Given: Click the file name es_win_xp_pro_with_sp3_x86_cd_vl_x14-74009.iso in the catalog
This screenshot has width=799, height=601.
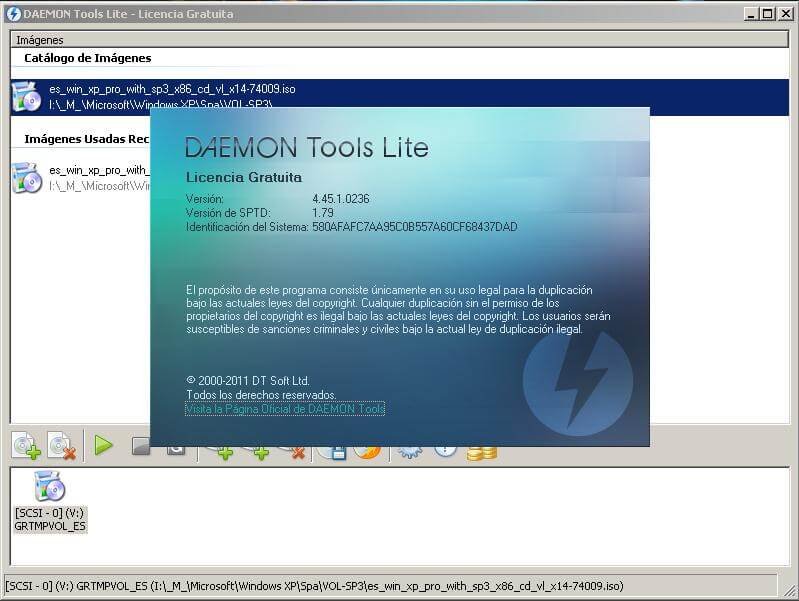Looking at the screenshot, I should coord(172,89).
